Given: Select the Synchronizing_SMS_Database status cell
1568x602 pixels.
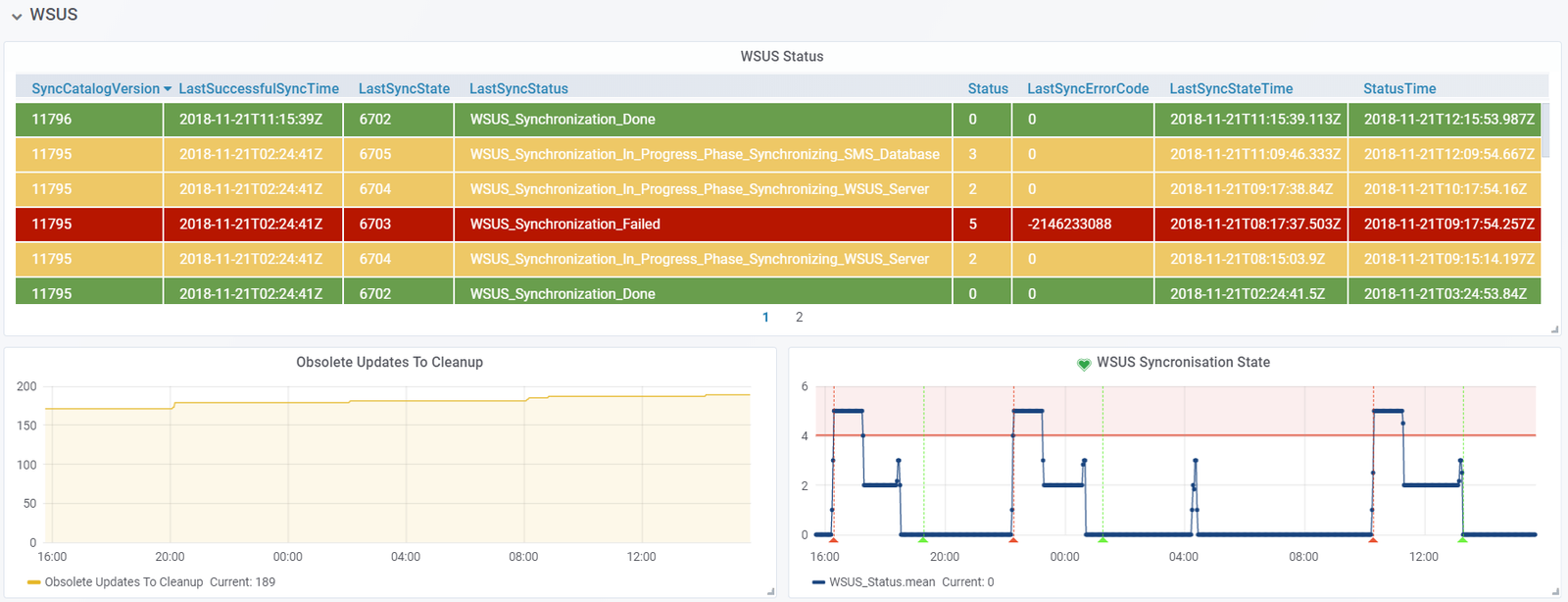Looking at the screenshot, I should (703, 155).
